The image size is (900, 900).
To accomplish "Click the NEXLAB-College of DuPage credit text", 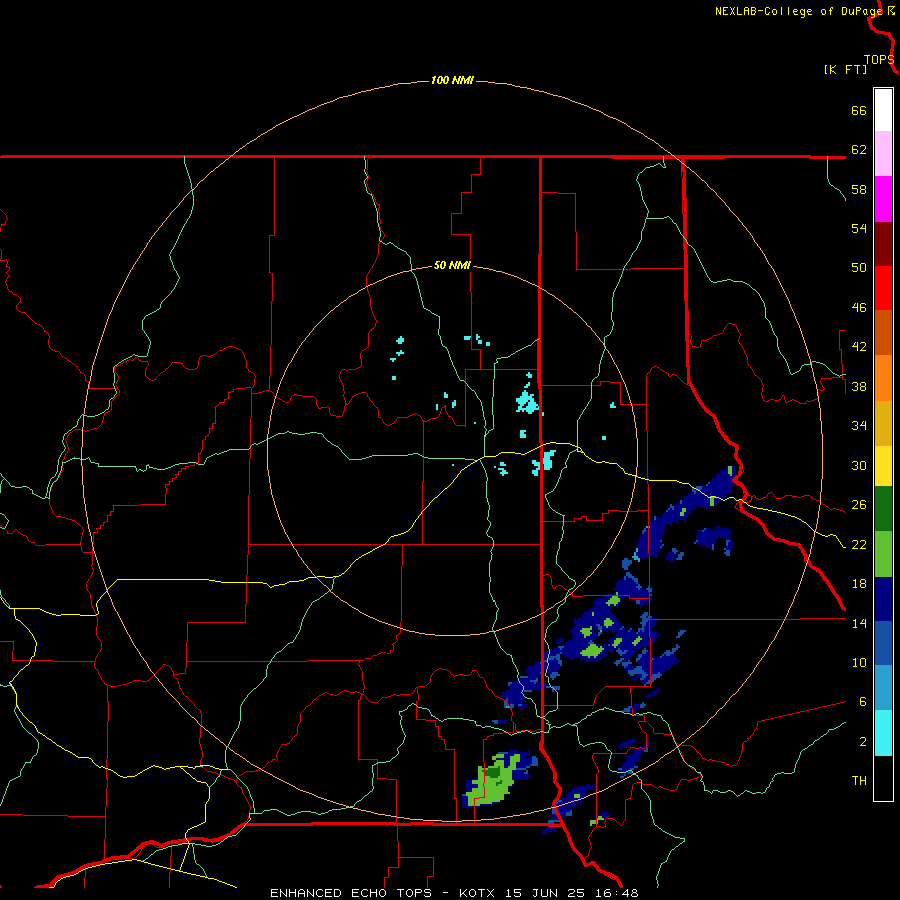I will tap(798, 11).
